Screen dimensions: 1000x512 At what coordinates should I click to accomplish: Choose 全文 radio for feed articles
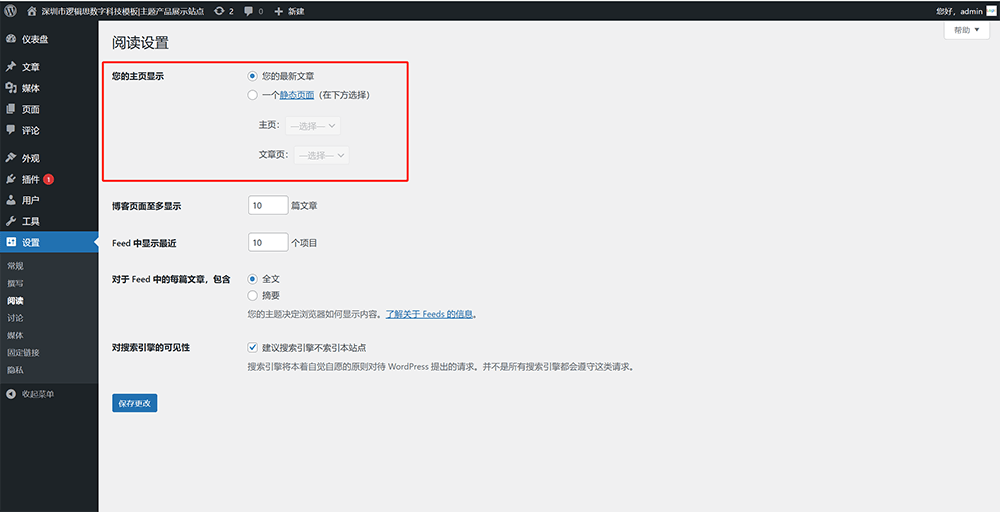pyautogui.click(x=253, y=279)
